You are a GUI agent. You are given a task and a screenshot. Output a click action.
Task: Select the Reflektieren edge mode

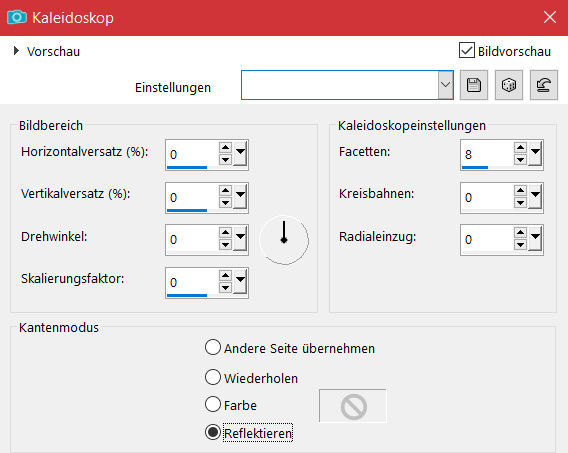point(213,432)
